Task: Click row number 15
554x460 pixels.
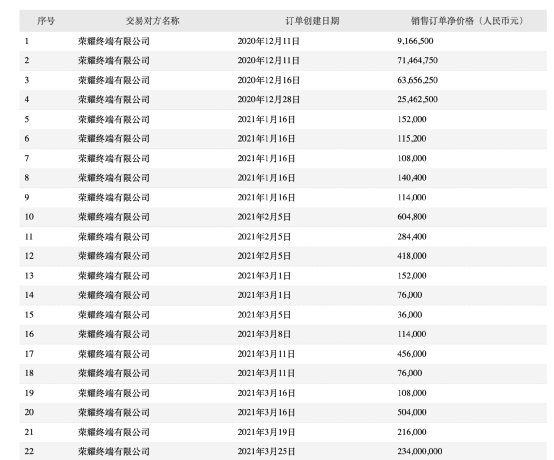Action: (x=29, y=315)
